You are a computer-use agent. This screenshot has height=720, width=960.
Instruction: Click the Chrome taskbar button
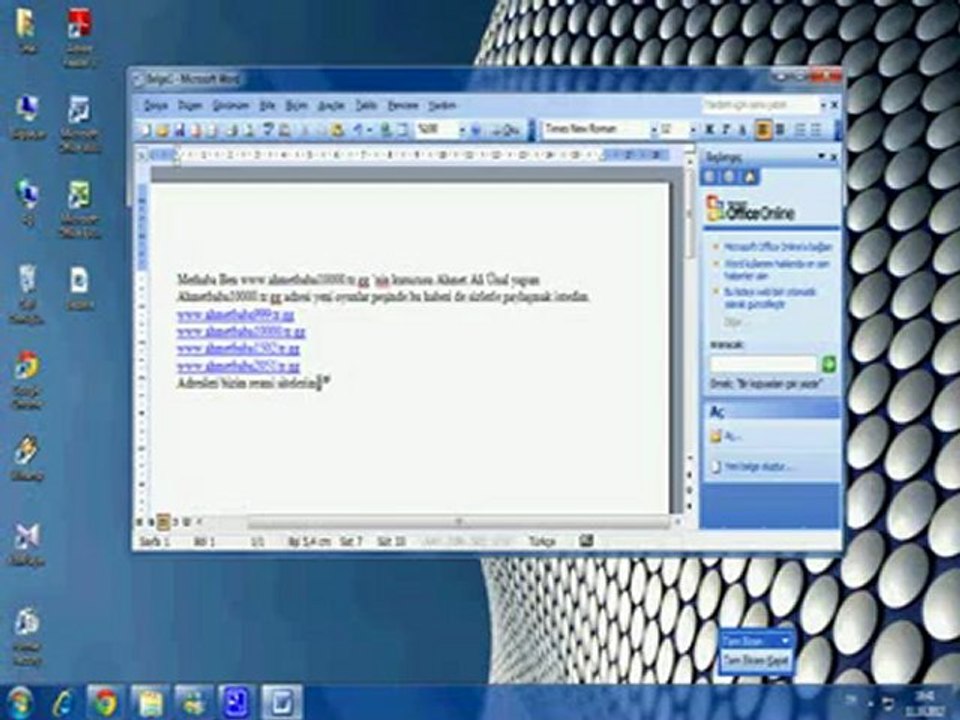click(x=105, y=702)
